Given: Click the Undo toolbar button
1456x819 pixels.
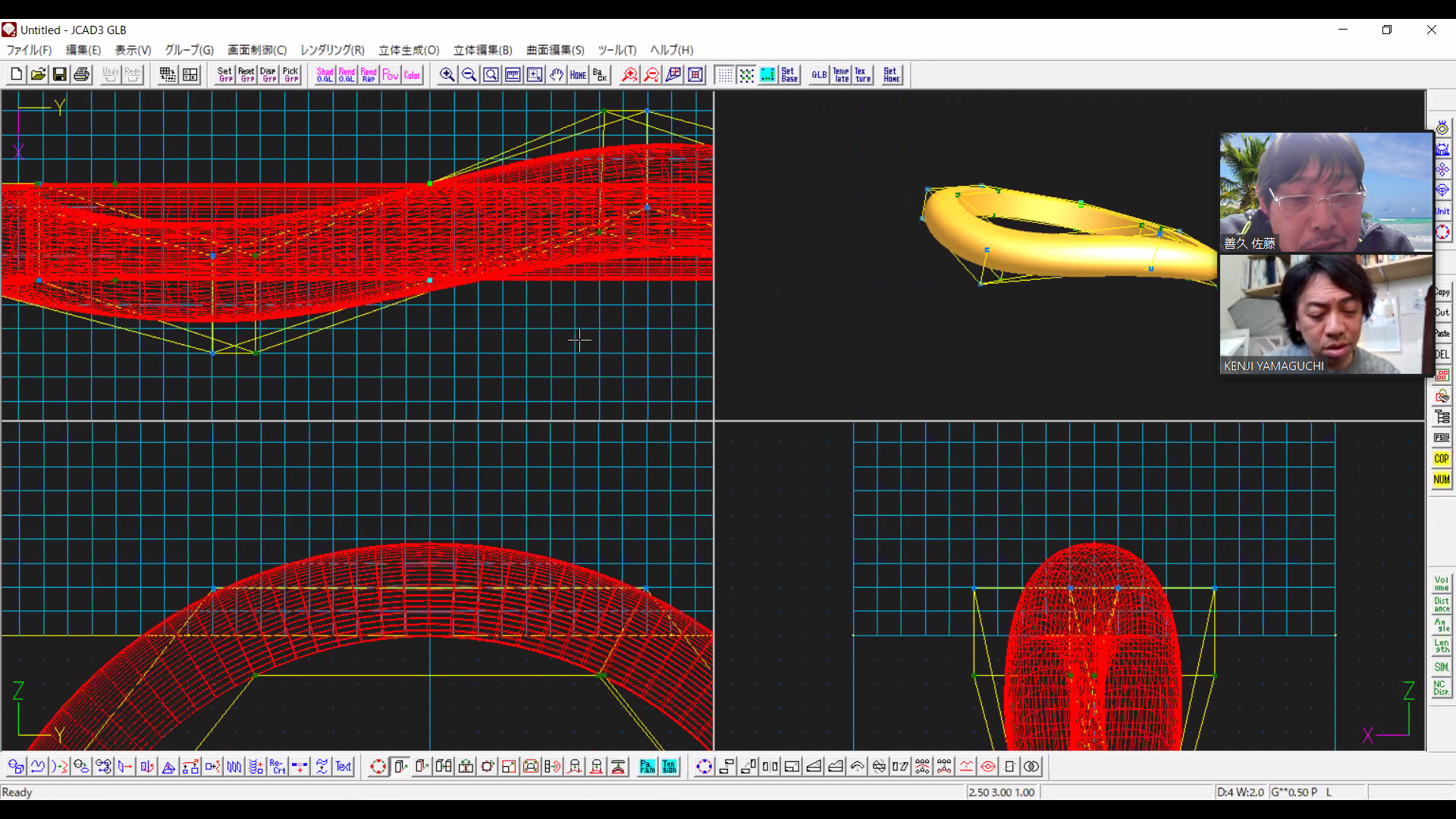Looking at the screenshot, I should click(111, 74).
